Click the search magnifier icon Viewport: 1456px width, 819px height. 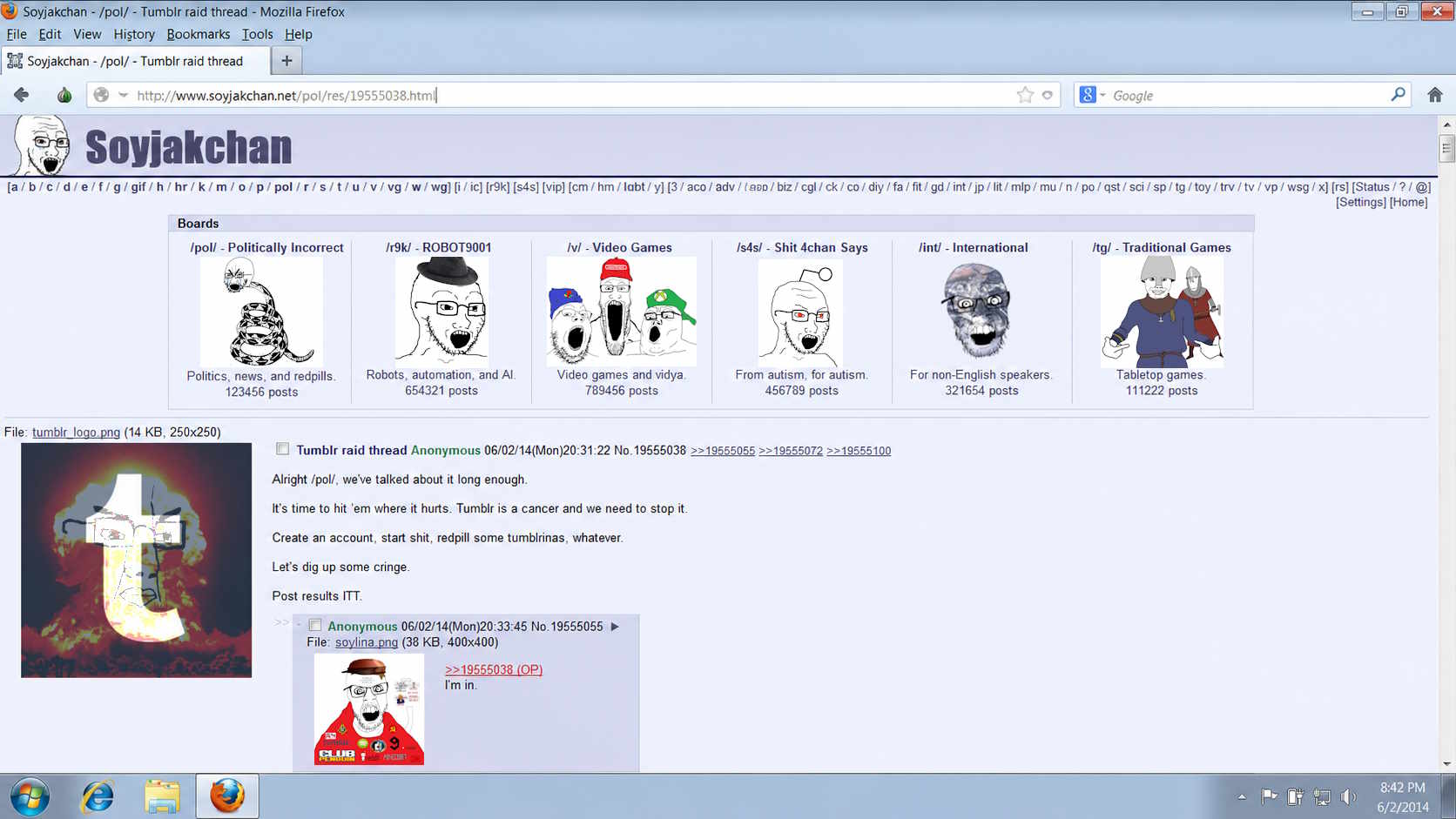1399,94
